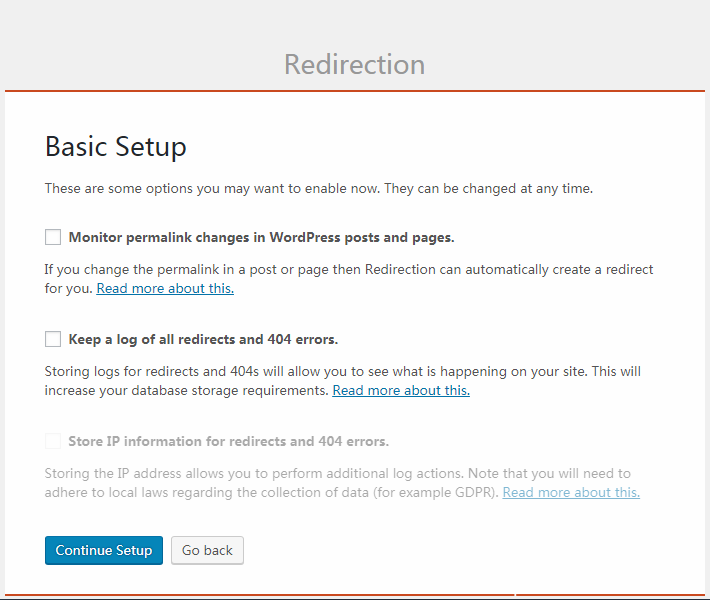710x600 pixels.
Task: Click the paragraph about storing logs and 404s
Action: click(342, 372)
